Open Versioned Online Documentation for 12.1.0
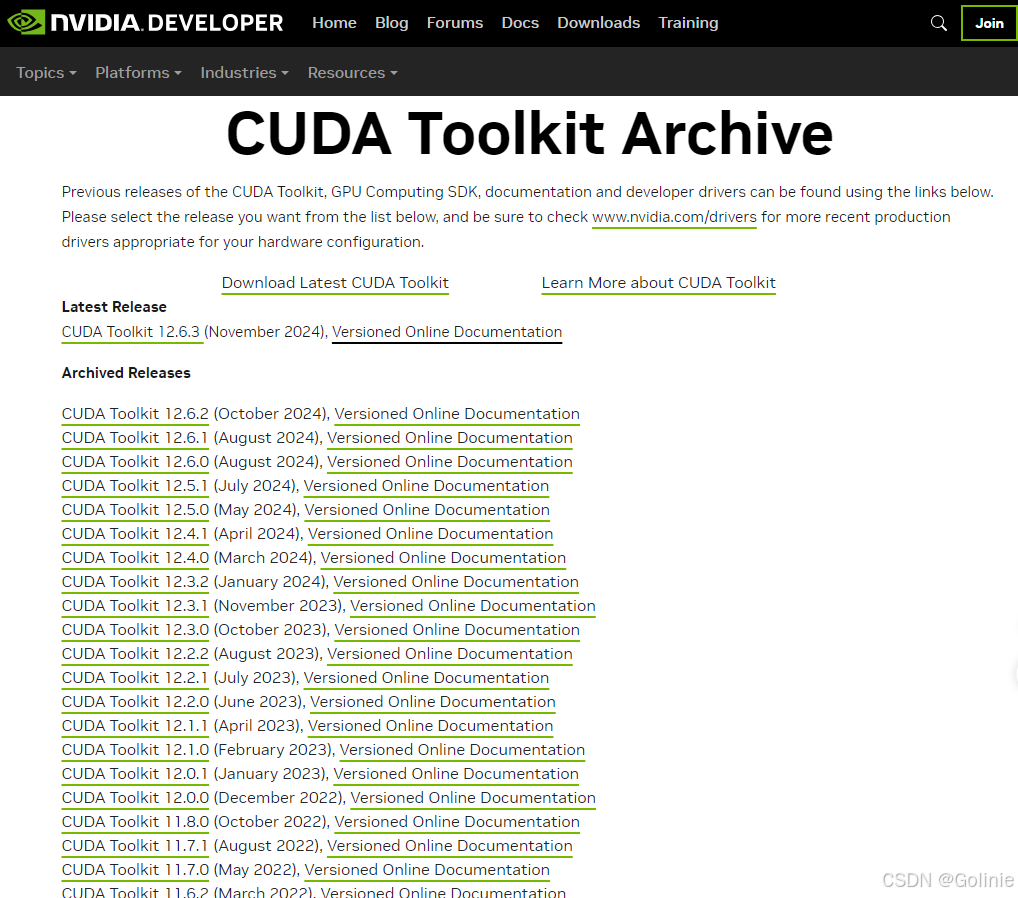This screenshot has width=1018, height=898. [x=462, y=750]
